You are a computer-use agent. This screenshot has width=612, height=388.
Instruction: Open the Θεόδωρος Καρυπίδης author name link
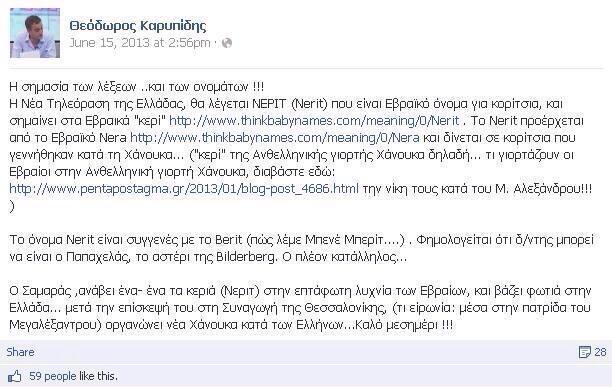(138, 26)
